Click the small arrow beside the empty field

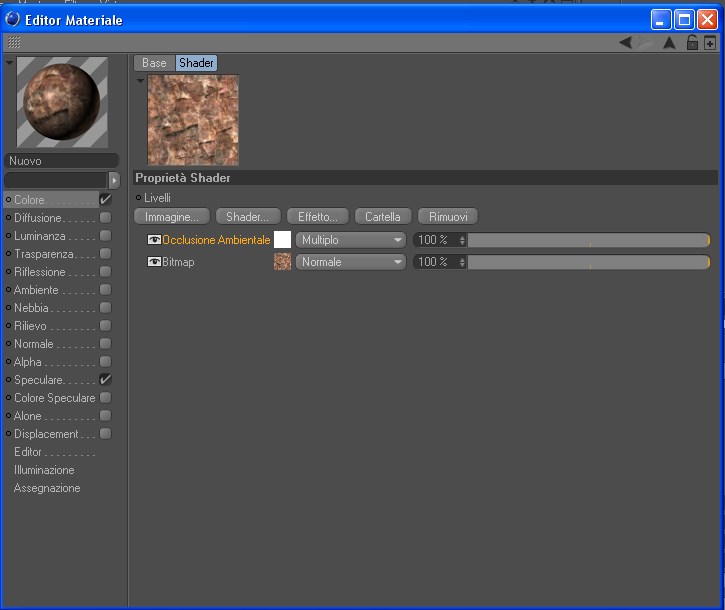(114, 180)
